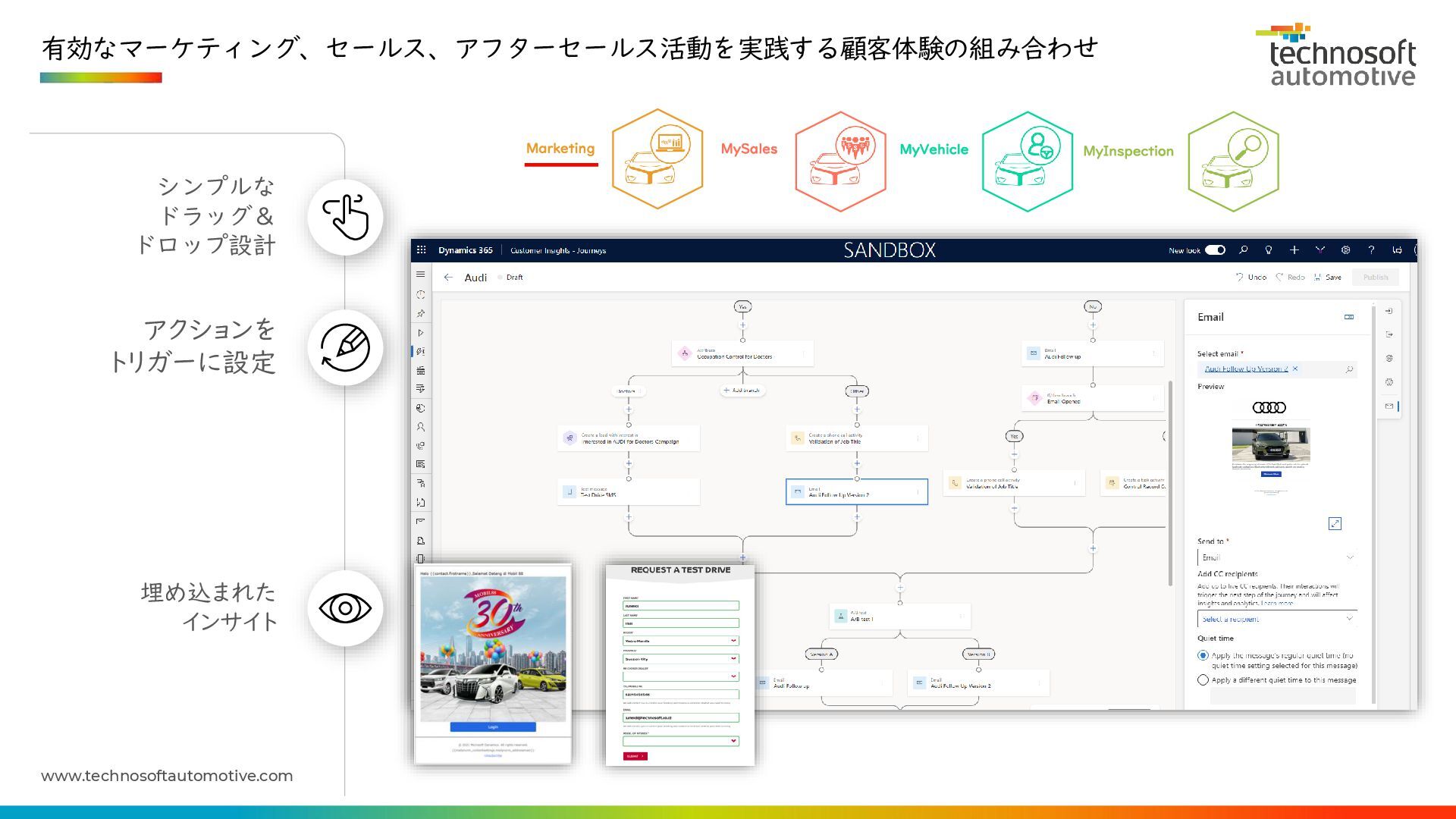The height and width of the screenshot is (819, 1456).
Task: Open the Audi Follow Up Version 2 email link
Action: [x=1246, y=369]
